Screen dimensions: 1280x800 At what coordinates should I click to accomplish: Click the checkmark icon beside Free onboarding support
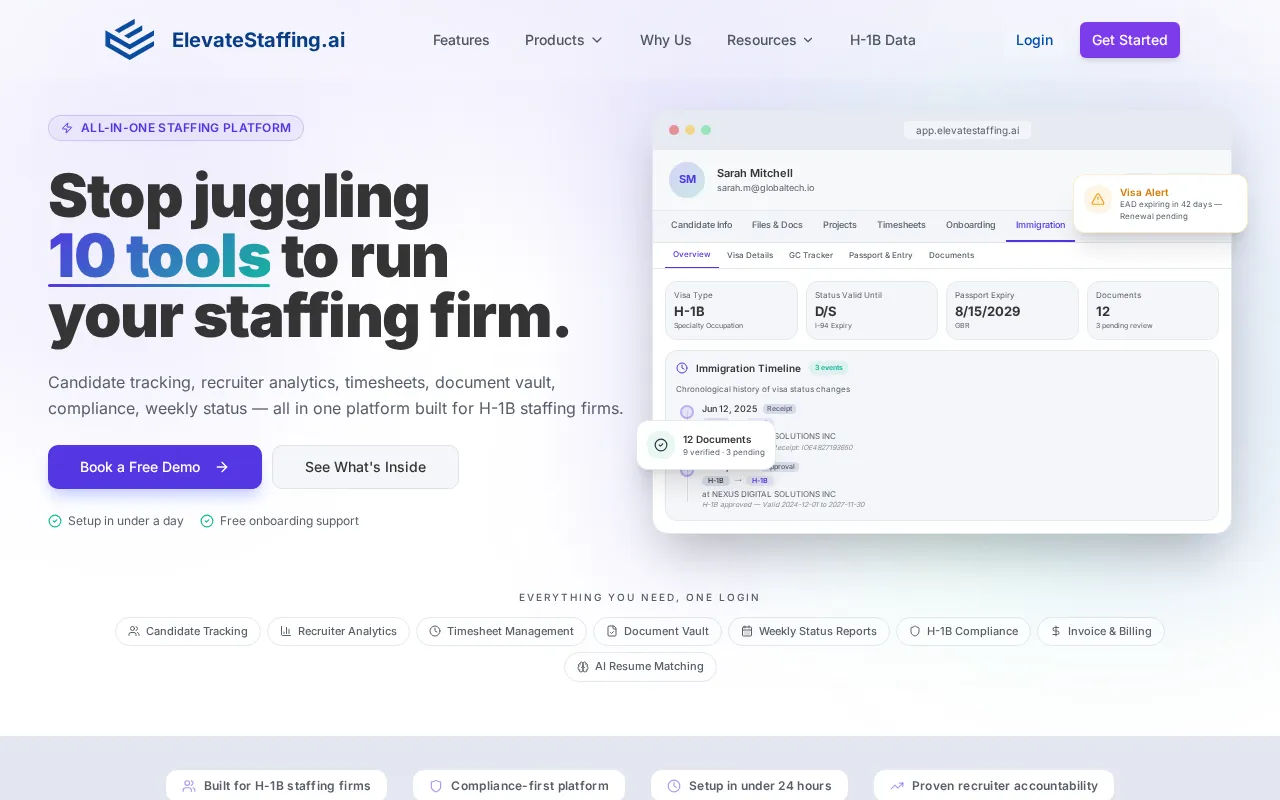click(x=207, y=521)
